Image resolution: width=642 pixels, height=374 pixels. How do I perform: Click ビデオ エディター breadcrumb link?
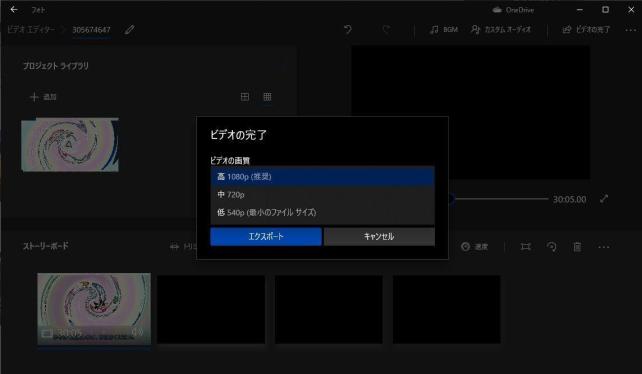[x=31, y=29]
